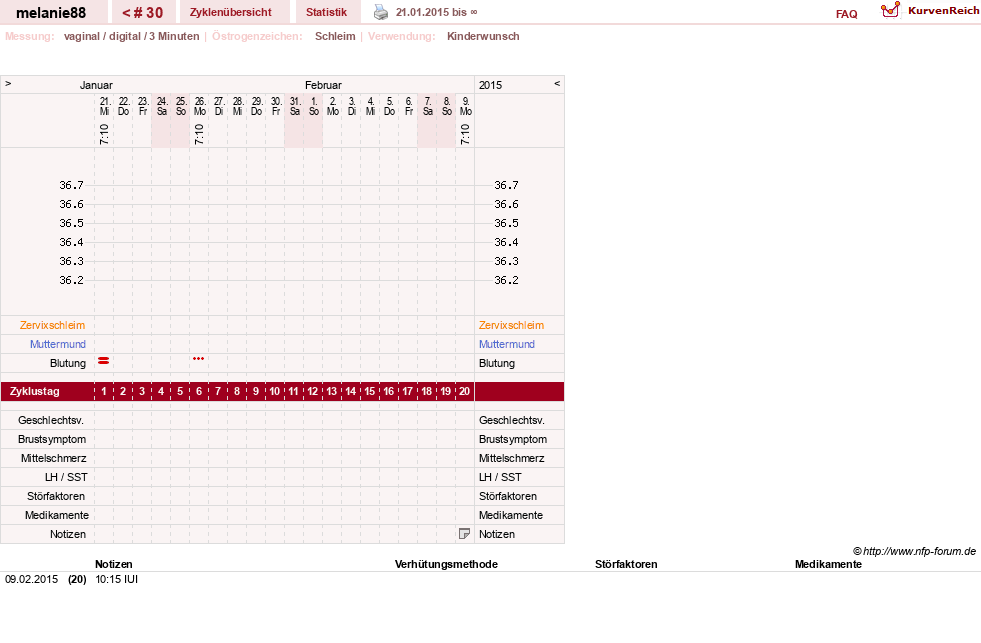Click the spotting dots on January 26
This screenshot has height=643, width=981.
click(x=198, y=358)
